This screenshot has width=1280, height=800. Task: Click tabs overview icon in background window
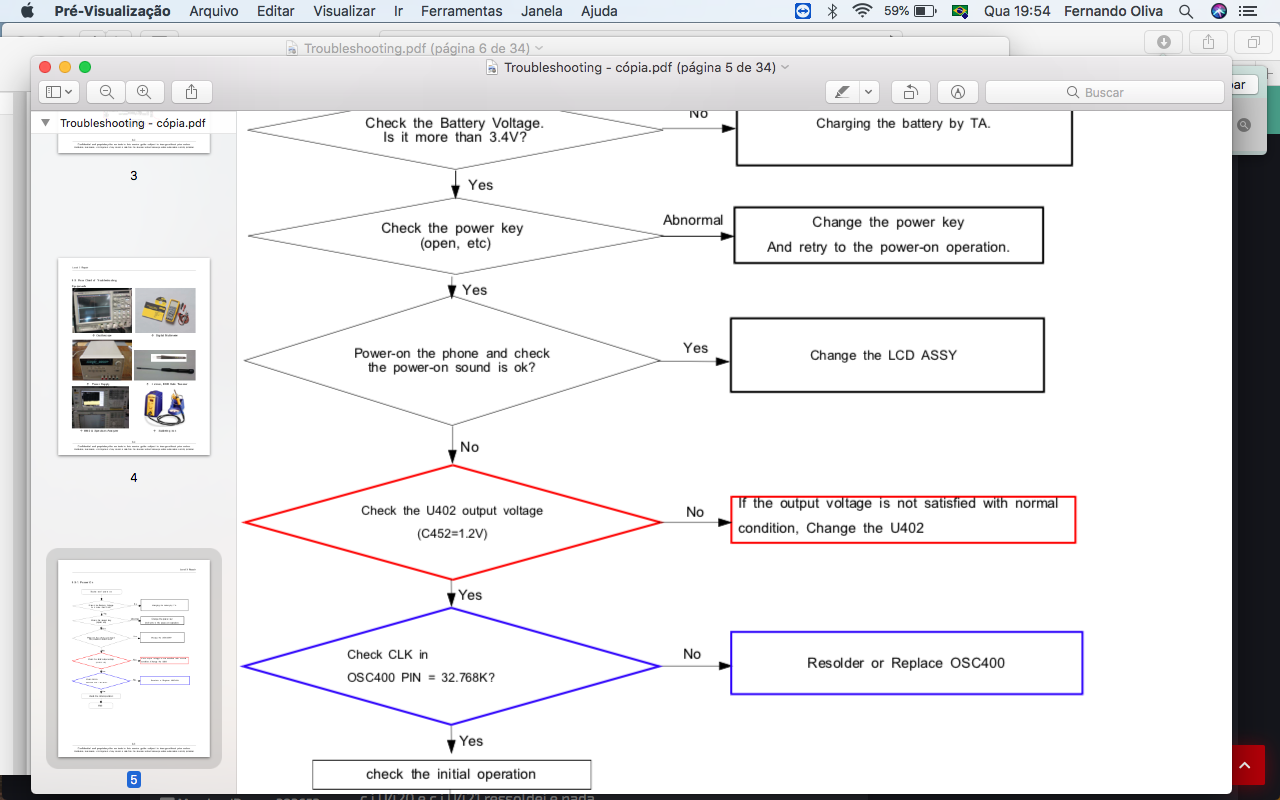coord(1253,42)
